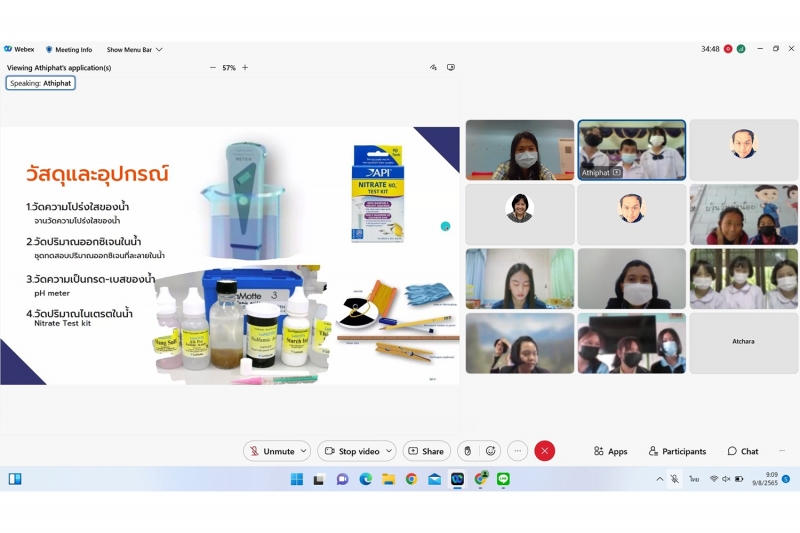This screenshot has height=533, width=800.
Task: Open the more options ellipsis button
Action: 517,451
